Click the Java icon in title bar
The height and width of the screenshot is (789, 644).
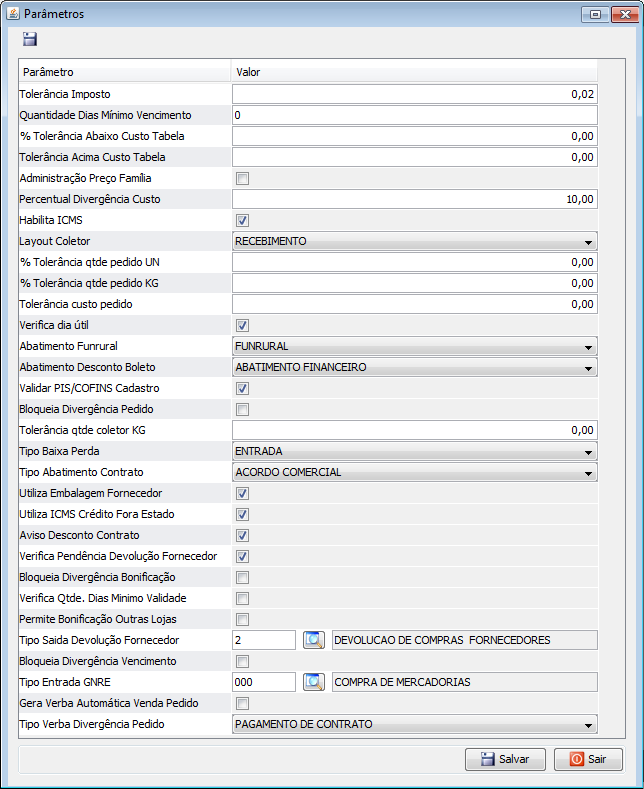click(13, 14)
